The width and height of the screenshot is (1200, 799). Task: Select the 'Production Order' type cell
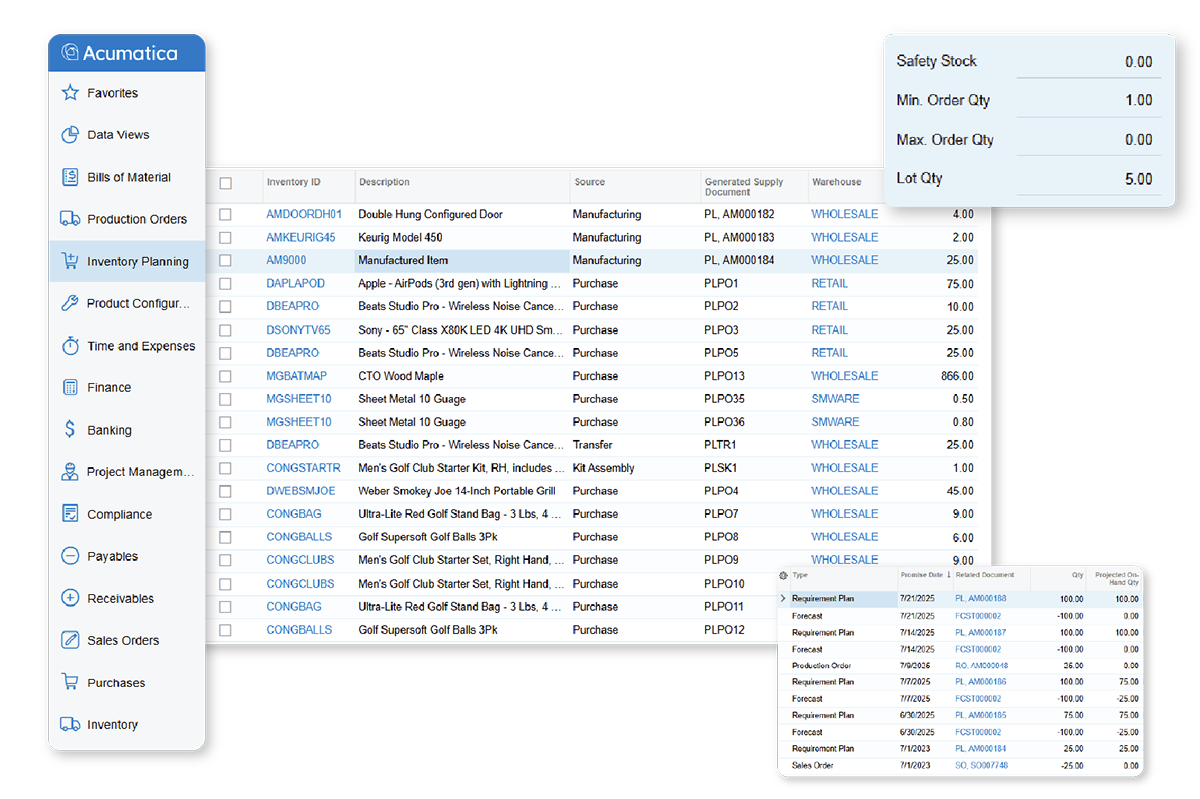pos(821,665)
